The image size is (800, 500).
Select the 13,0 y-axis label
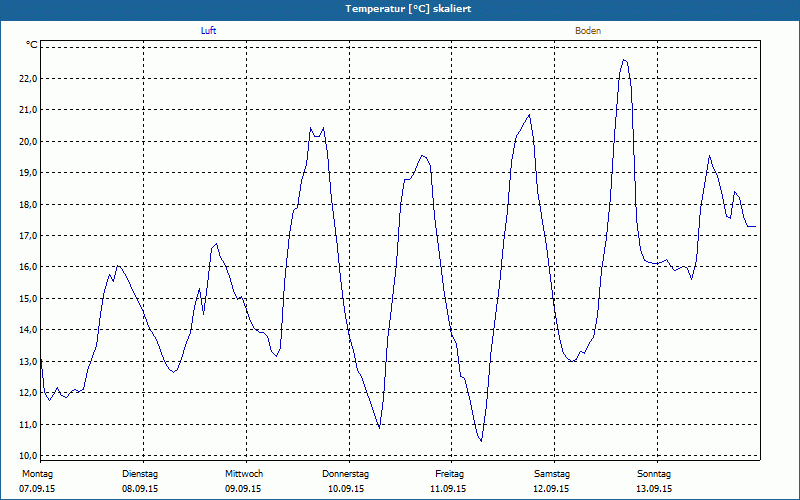(x=28, y=361)
